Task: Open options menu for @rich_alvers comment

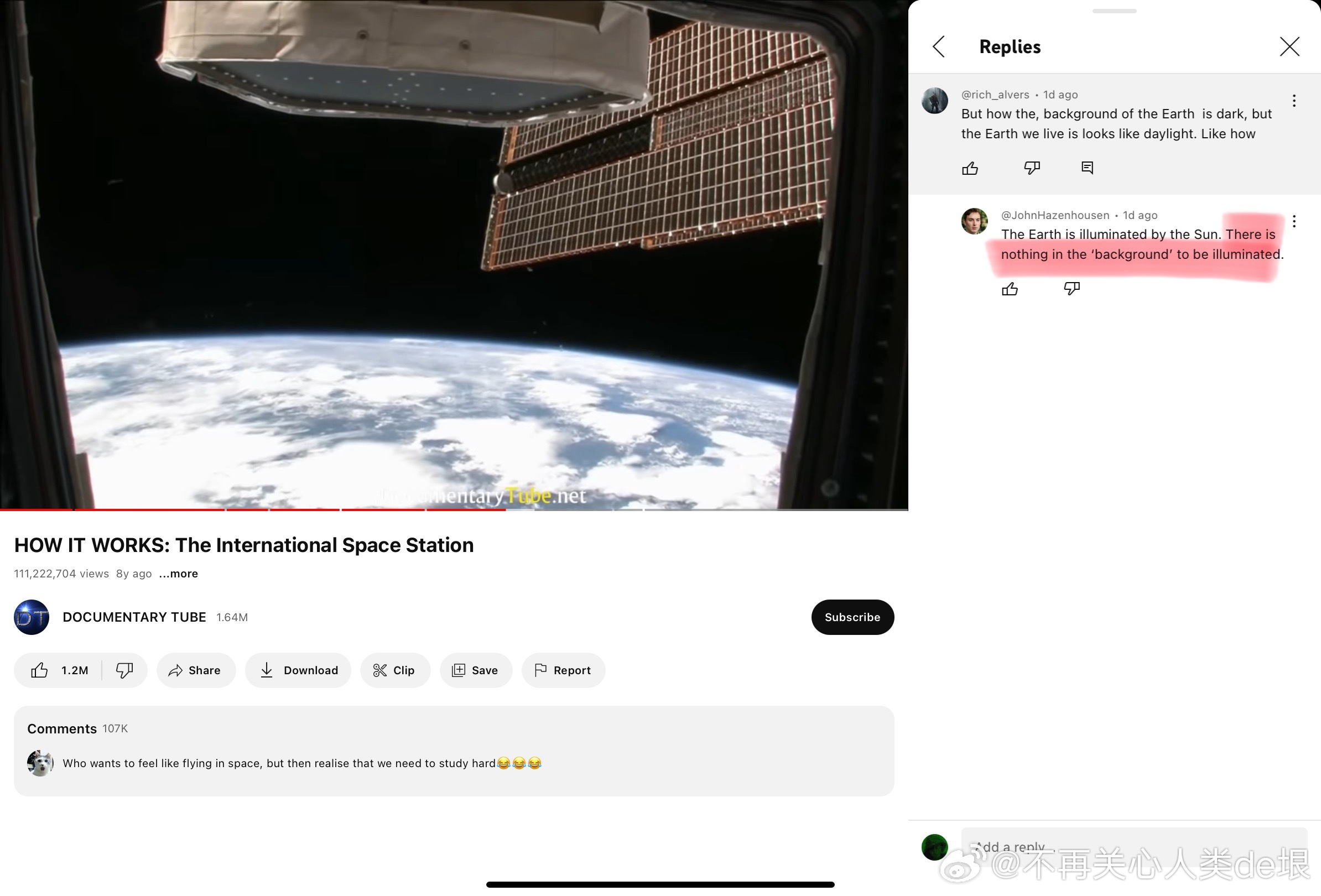Action: pyautogui.click(x=1294, y=101)
